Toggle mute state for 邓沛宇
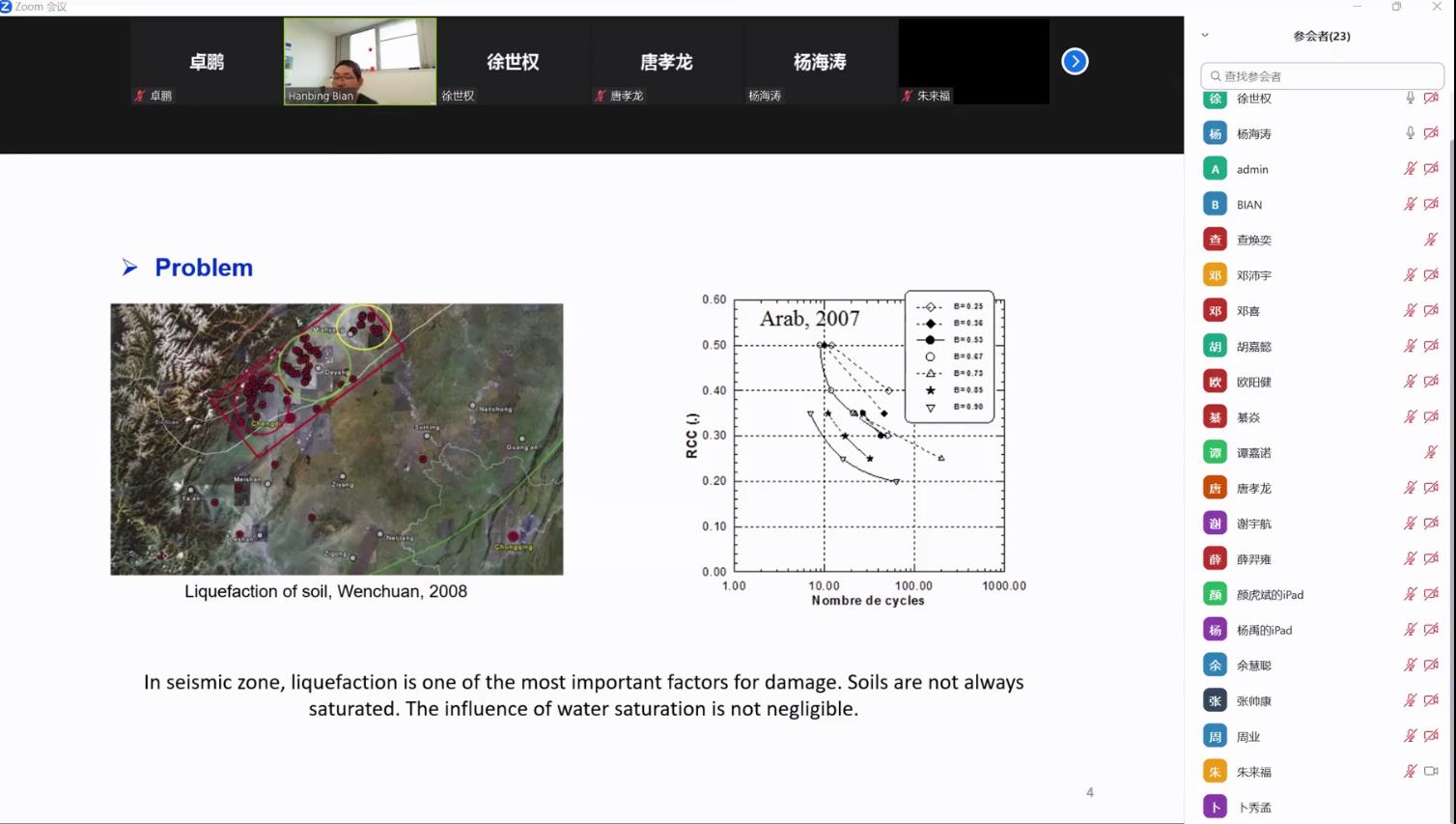 [1410, 275]
